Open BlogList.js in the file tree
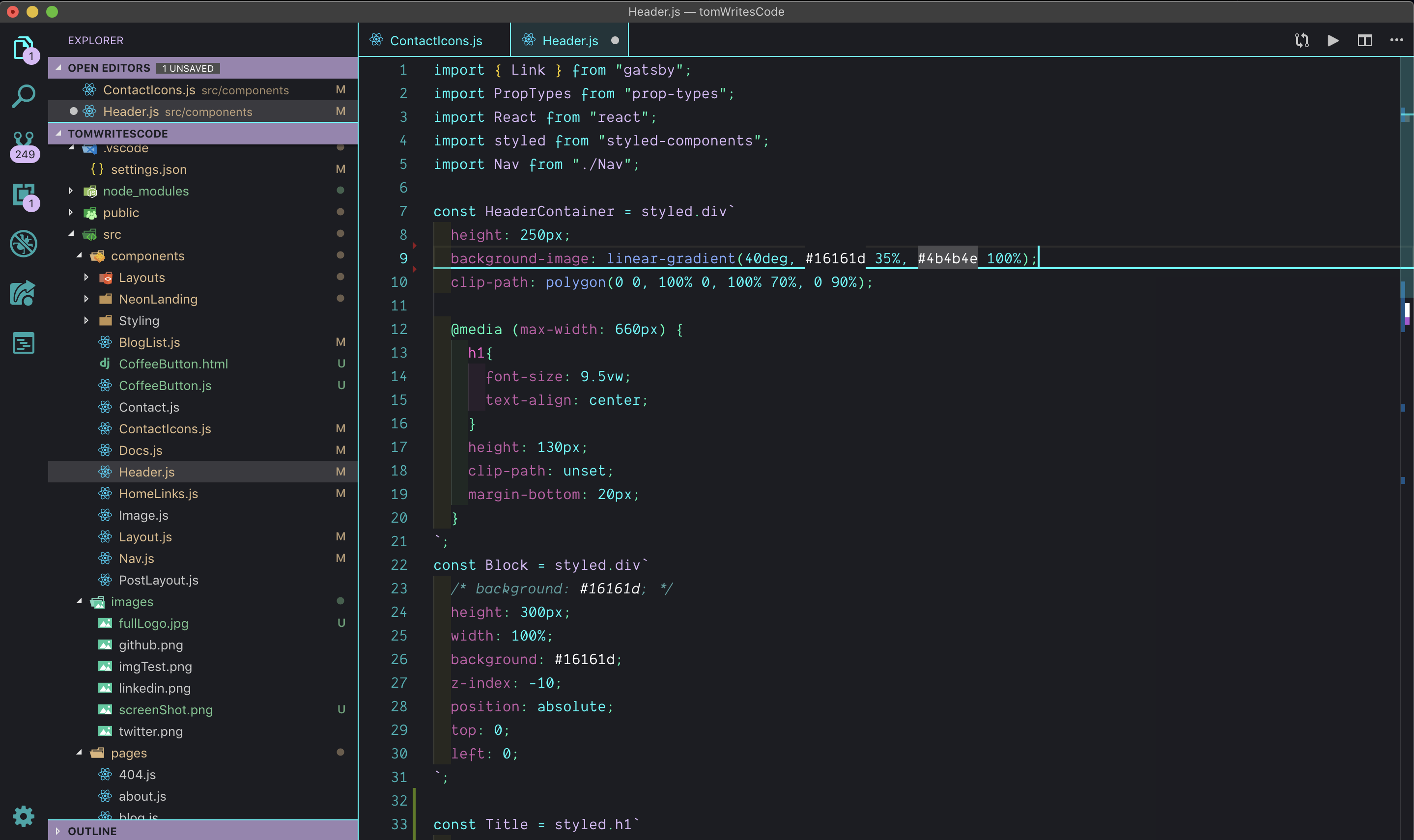 202,342
